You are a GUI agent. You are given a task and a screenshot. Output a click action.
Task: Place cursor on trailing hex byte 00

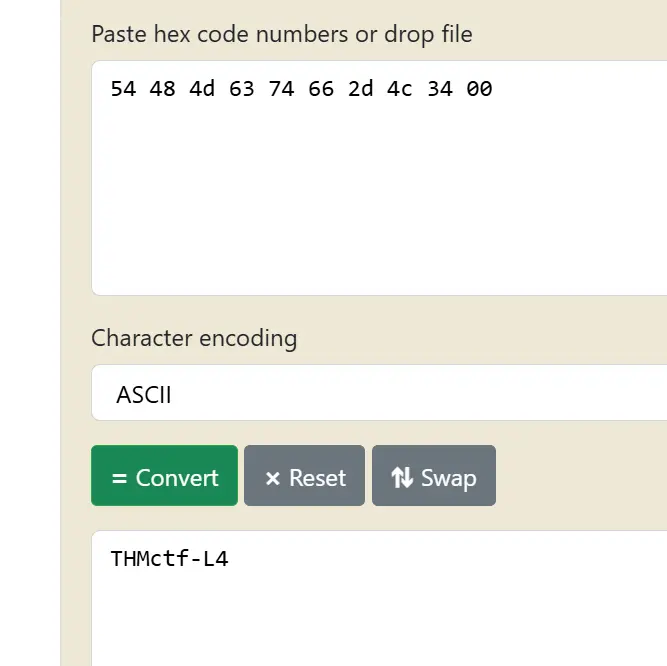click(479, 89)
